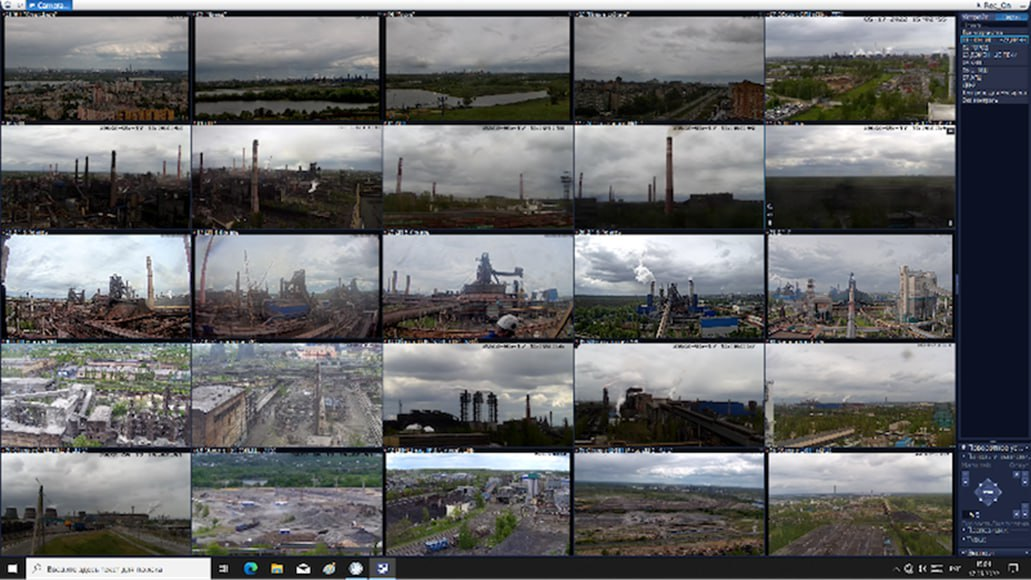
Task: Select the highlighted item in the device list
Action: click(x=992, y=39)
